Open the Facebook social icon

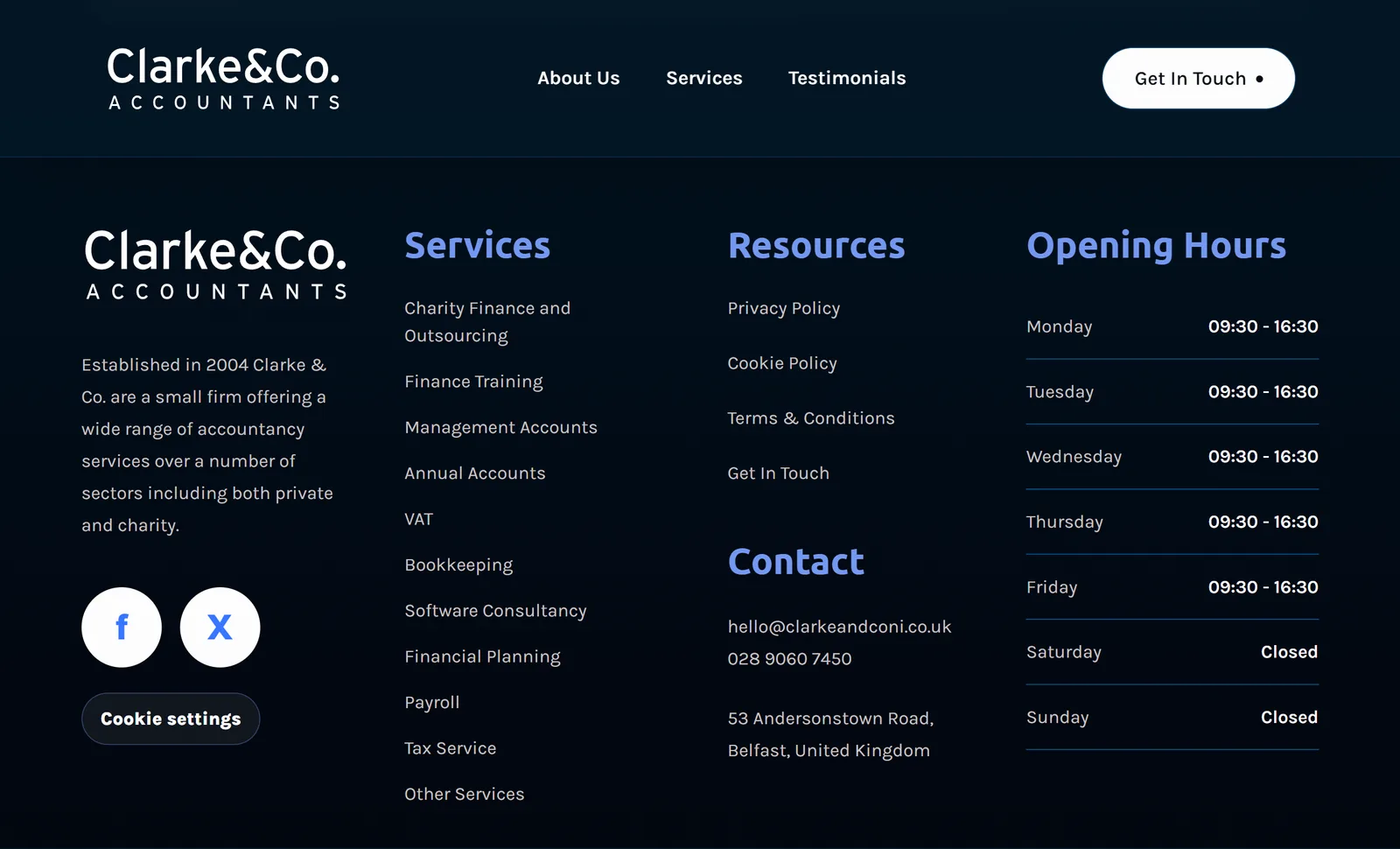click(122, 627)
